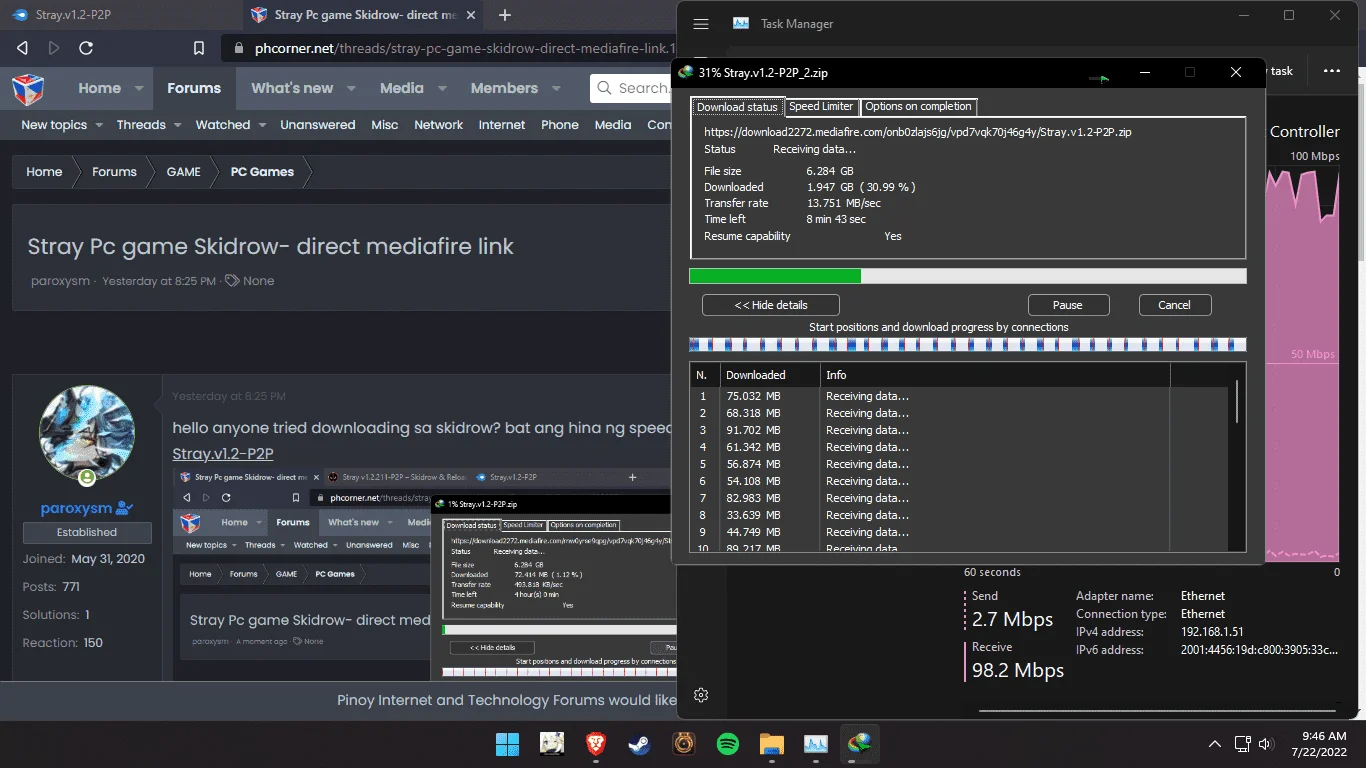Image resolution: width=1366 pixels, height=768 pixels.
Task: Pause the Stray.v1.2-P2P_2.zip download
Action: pos(1068,305)
